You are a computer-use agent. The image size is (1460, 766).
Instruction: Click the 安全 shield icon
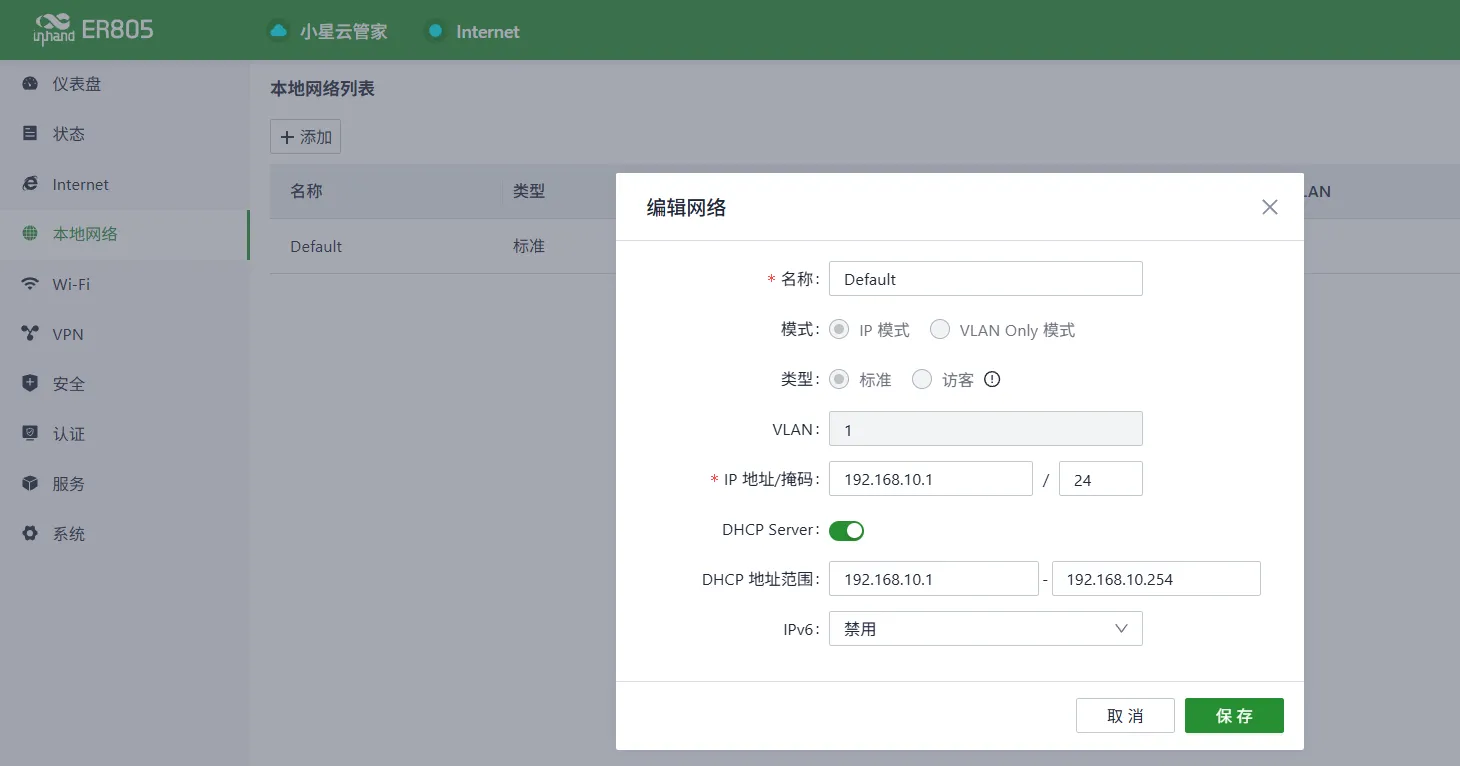tap(30, 384)
